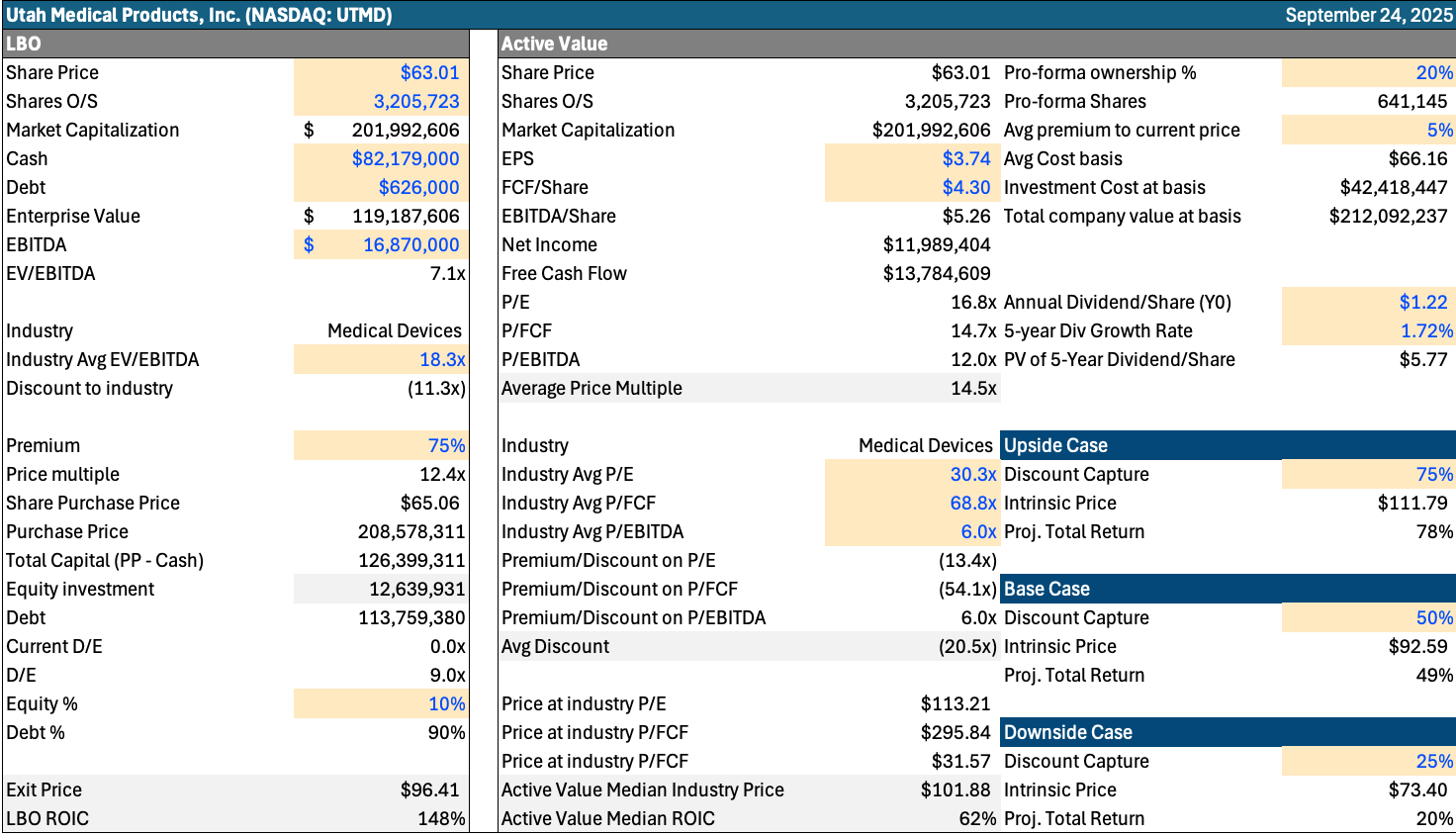Select the title cell "Utah Medical Products, Inc. (NASDAQ: UTMD)"
The image size is (1456, 836).
point(199,15)
